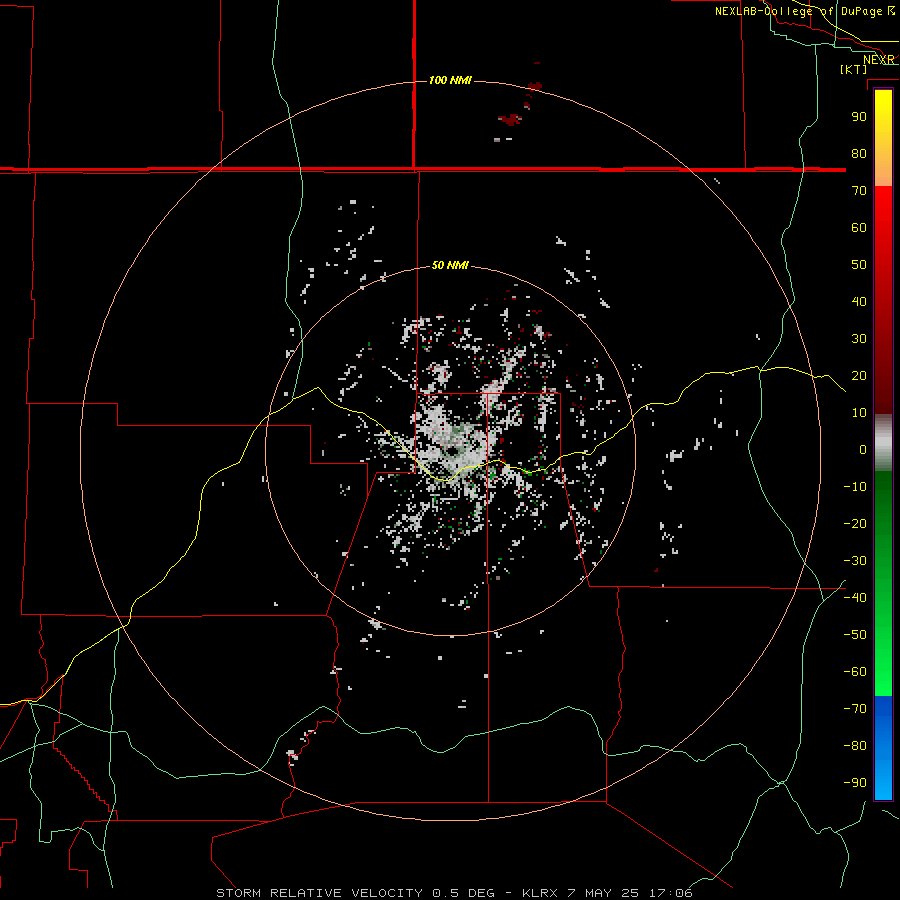Click the 100 NMI range ring label

coord(450,80)
